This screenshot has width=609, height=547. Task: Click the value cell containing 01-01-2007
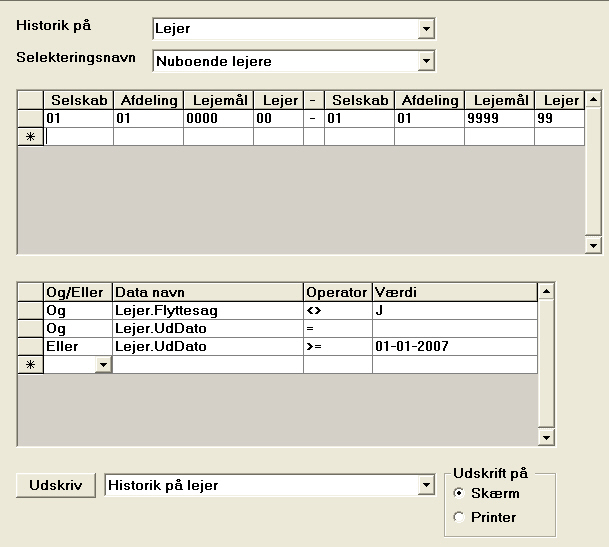pos(454,346)
